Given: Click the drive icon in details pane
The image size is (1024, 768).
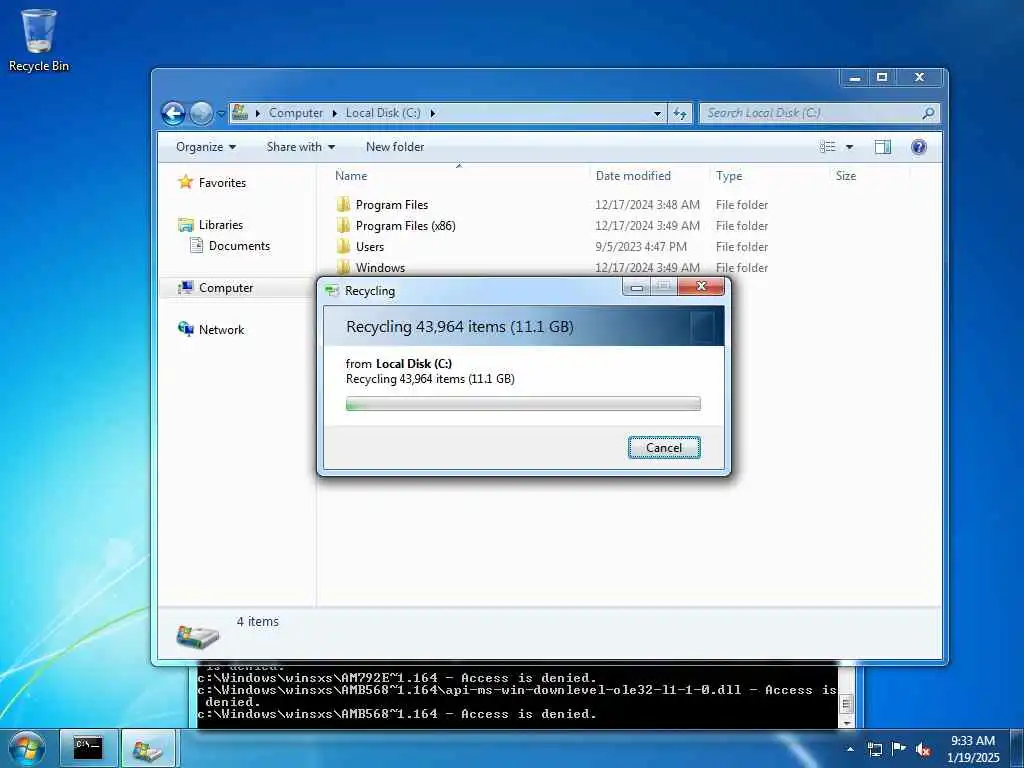Looking at the screenshot, I should coord(198,635).
